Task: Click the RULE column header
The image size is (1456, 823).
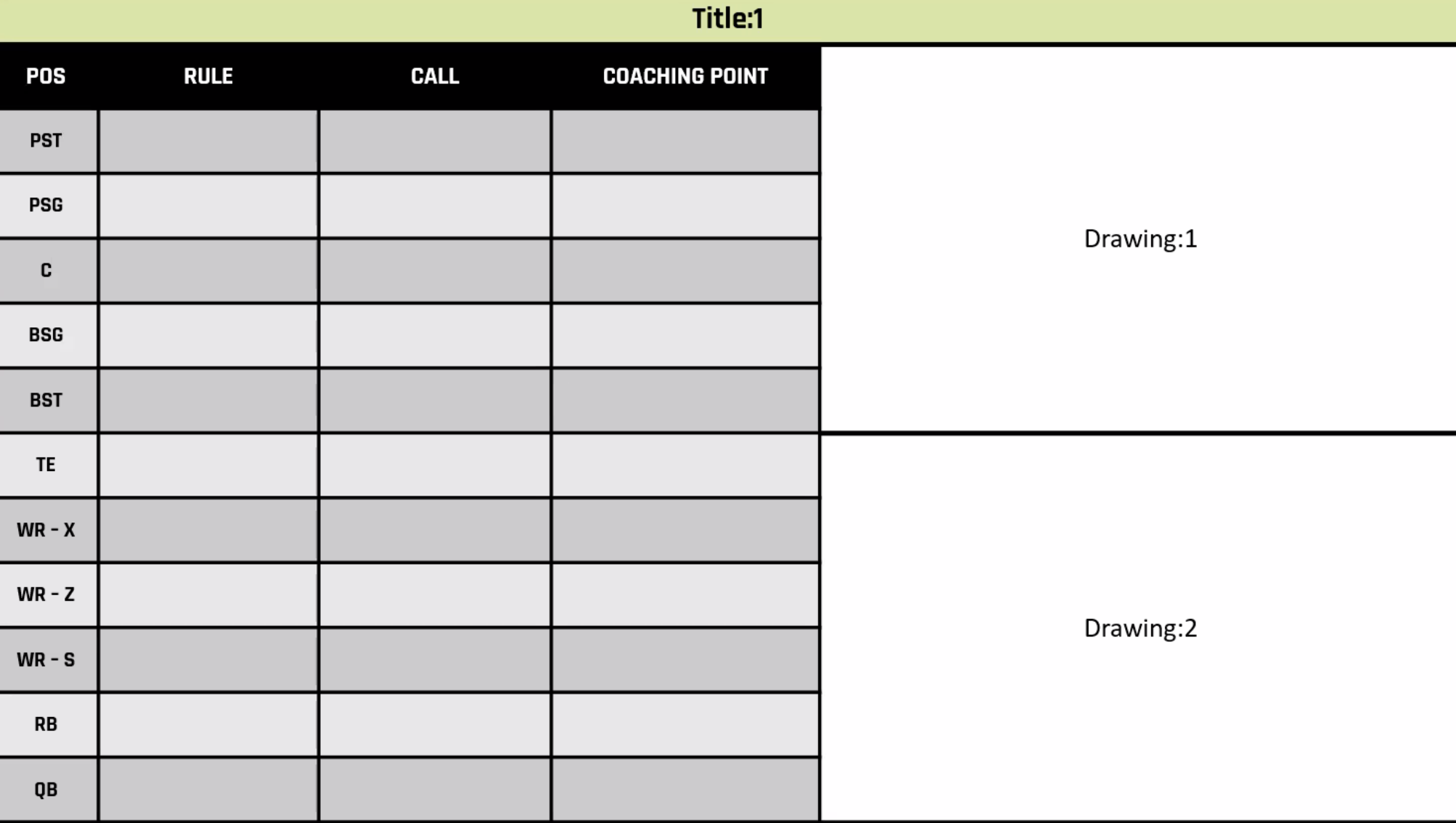Action: [208, 76]
